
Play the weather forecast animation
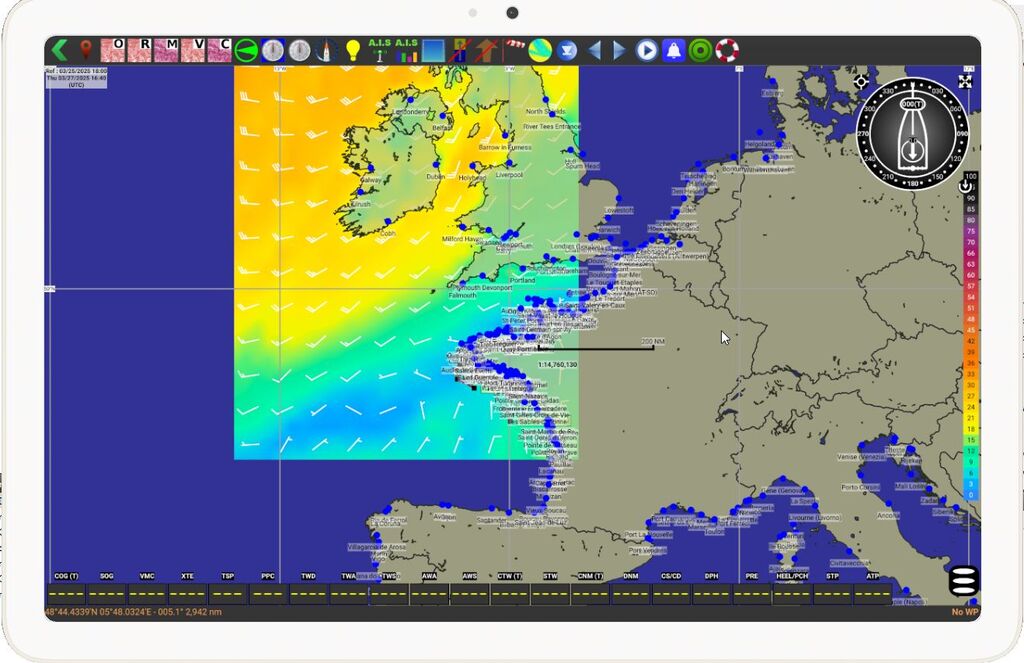tap(647, 50)
